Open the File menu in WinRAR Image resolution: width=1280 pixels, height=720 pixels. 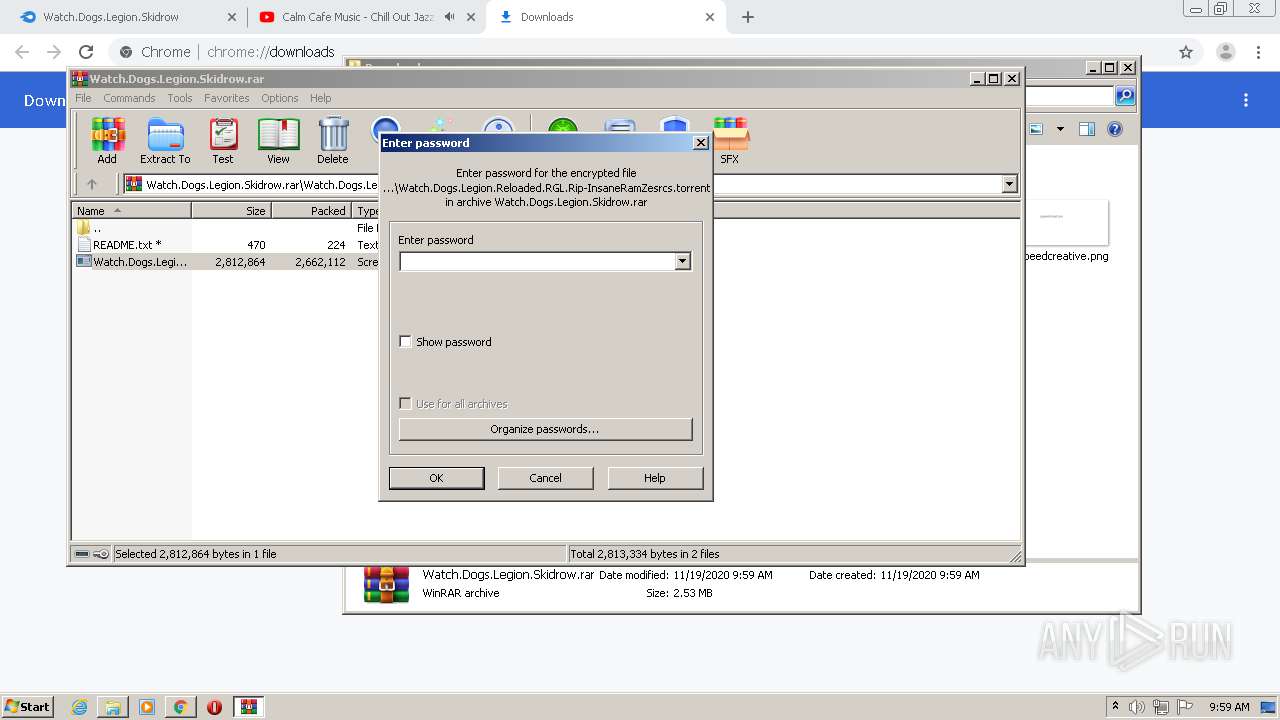(83, 98)
